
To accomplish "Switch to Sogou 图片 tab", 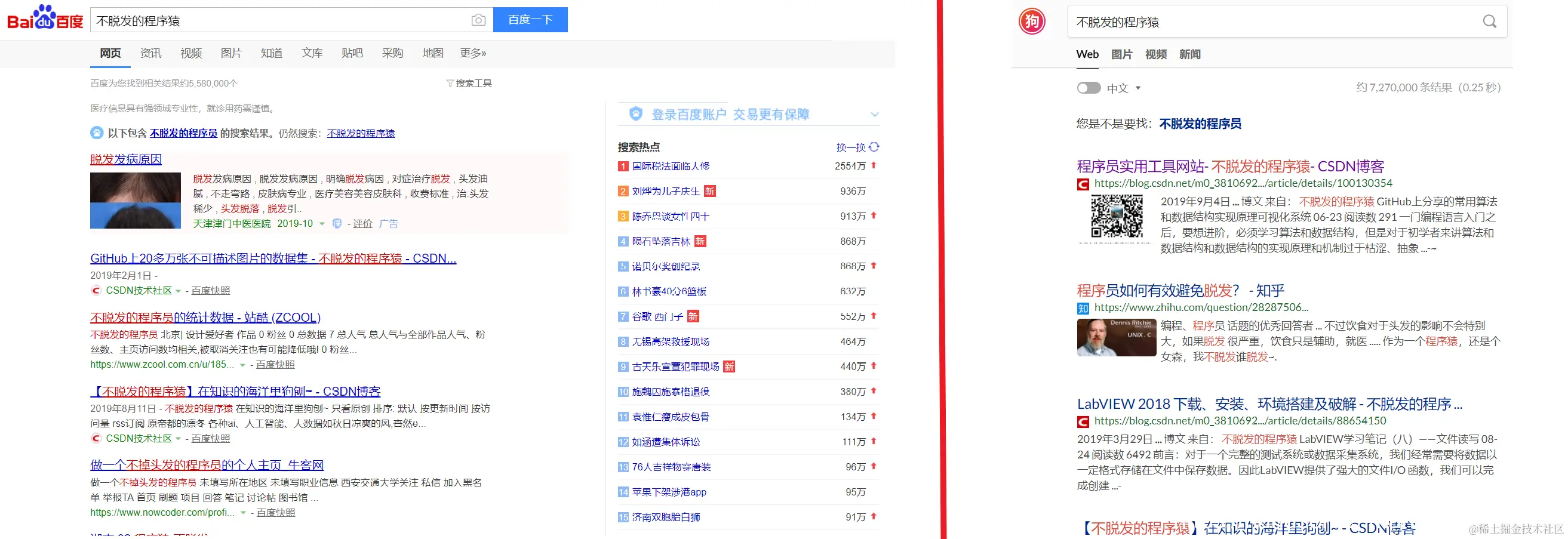I will point(1121,54).
